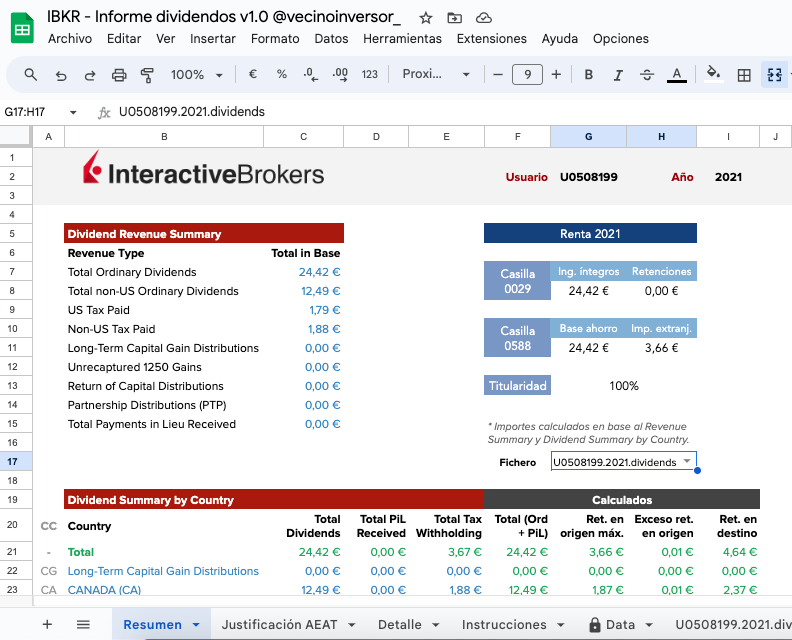This screenshot has height=640, width=792.
Task: Toggle italic formatting
Action: [618, 75]
